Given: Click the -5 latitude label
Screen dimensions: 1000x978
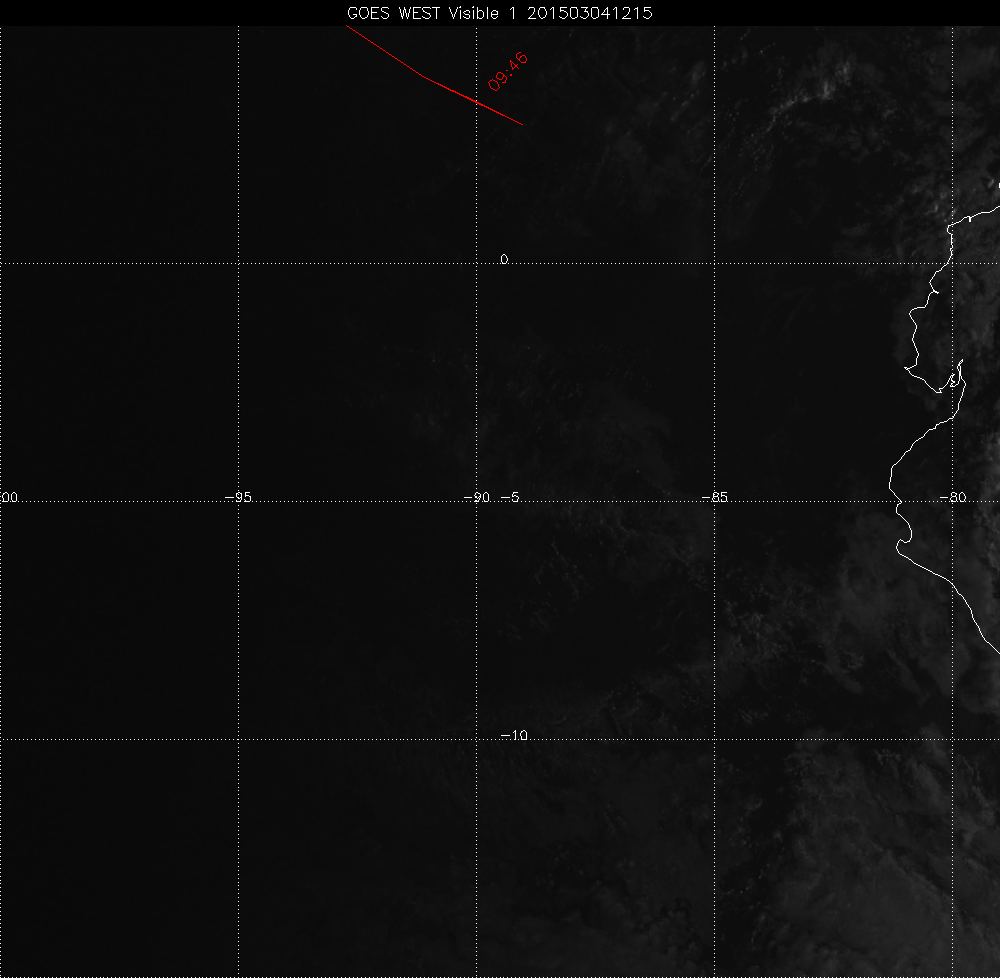Looking at the screenshot, I should [x=508, y=497].
